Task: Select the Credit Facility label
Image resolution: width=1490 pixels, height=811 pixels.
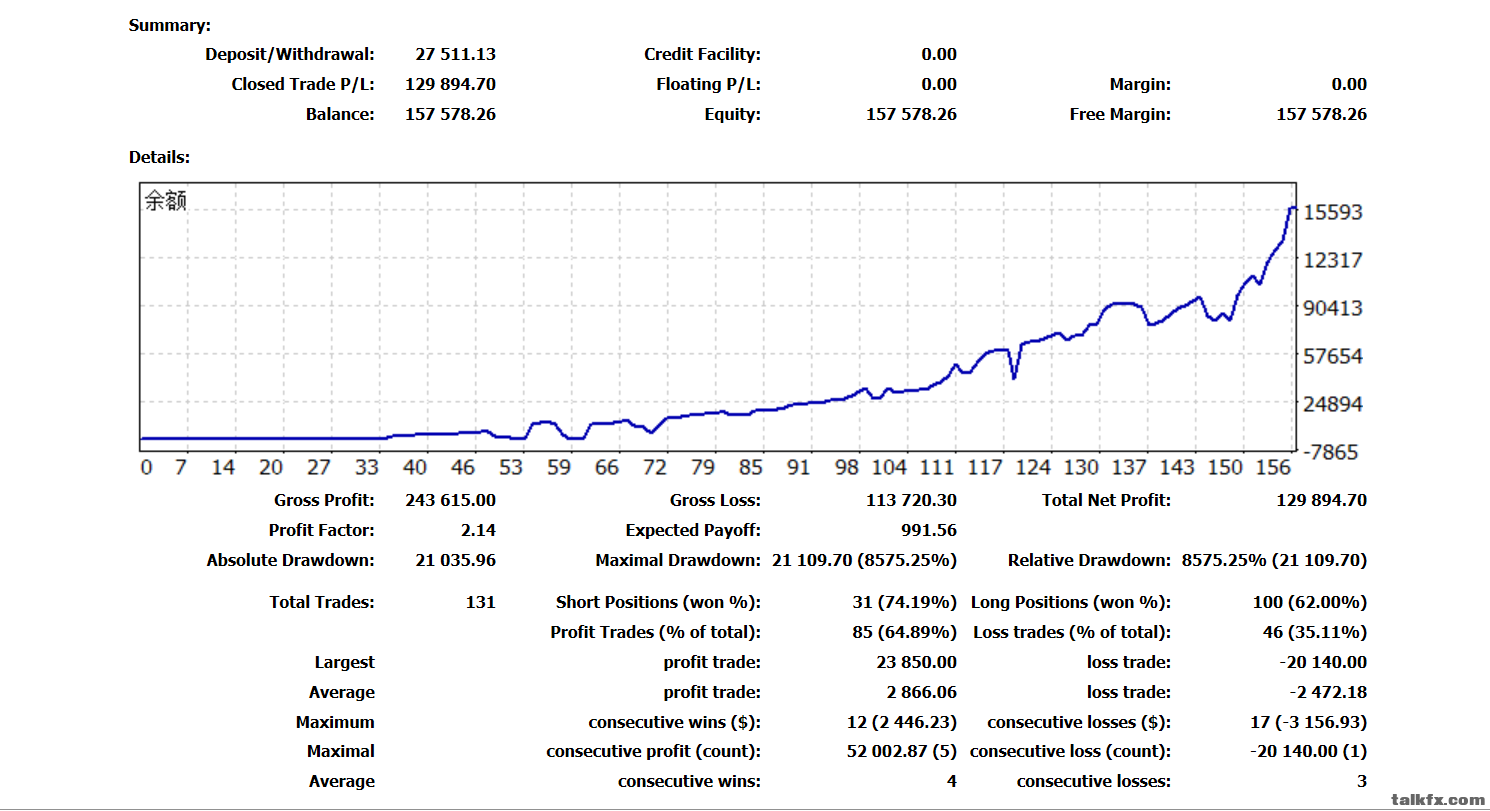Action: (702, 54)
